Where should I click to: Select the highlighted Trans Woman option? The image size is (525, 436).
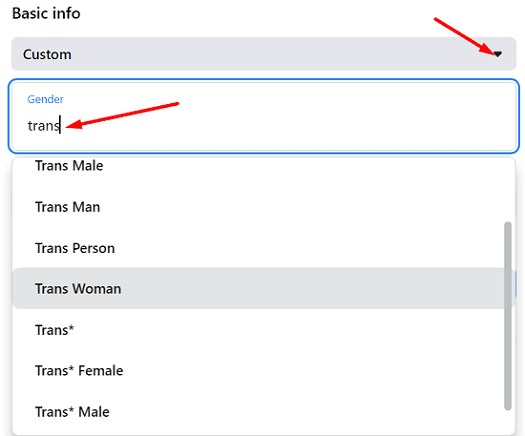pos(258,289)
